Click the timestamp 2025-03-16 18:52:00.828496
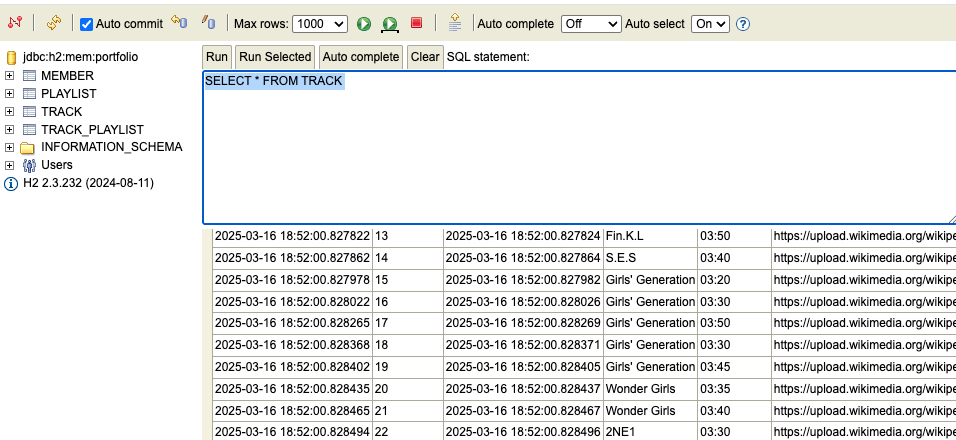The height and width of the screenshot is (440, 956). (523, 431)
